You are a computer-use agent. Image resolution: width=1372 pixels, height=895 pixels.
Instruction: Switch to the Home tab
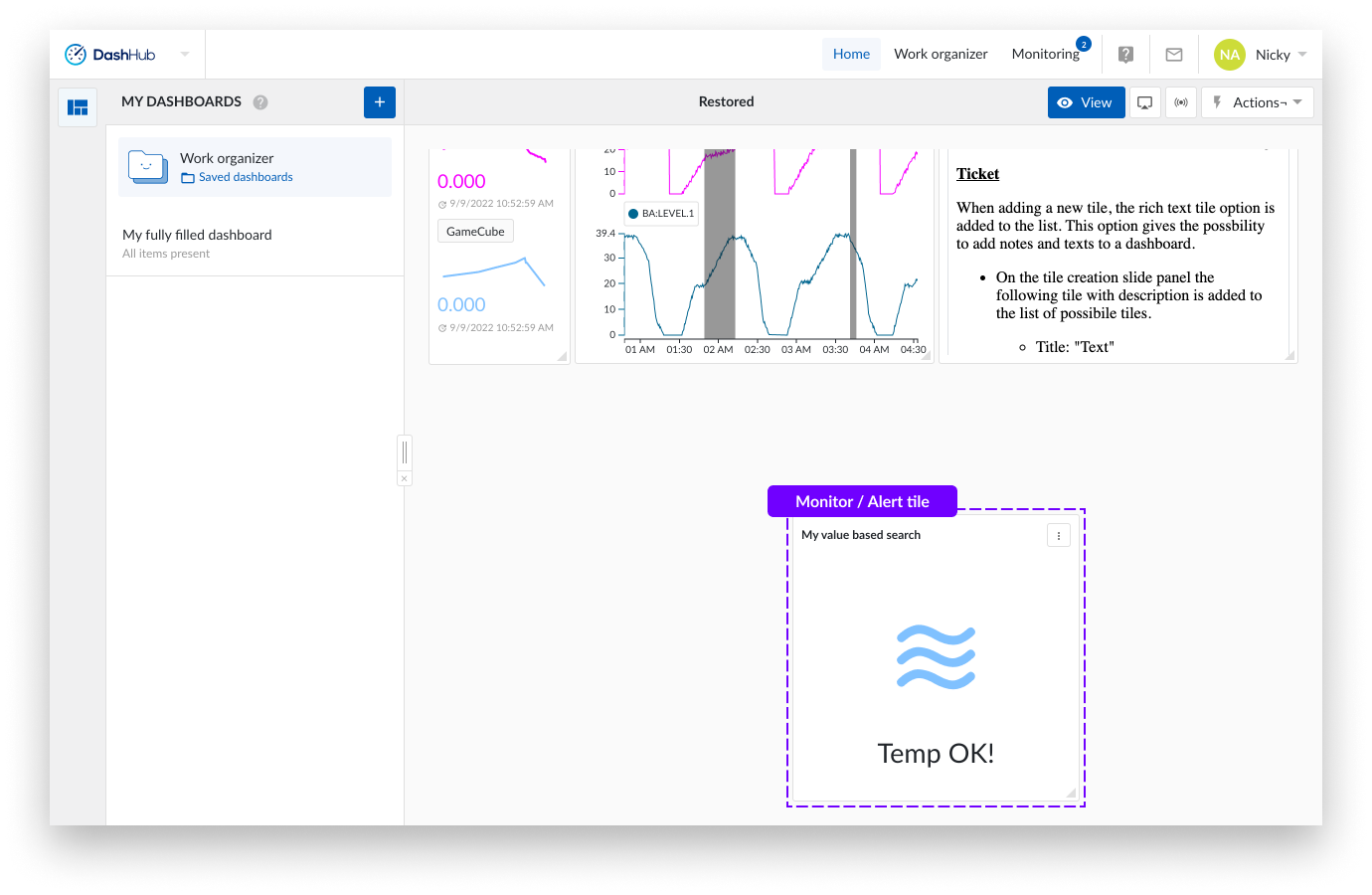[851, 55]
